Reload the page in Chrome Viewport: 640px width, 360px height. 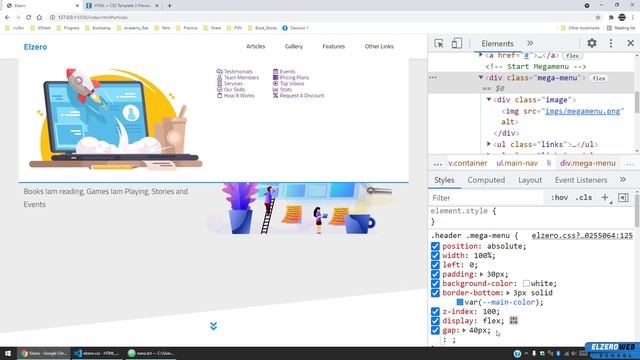(x=28, y=17)
